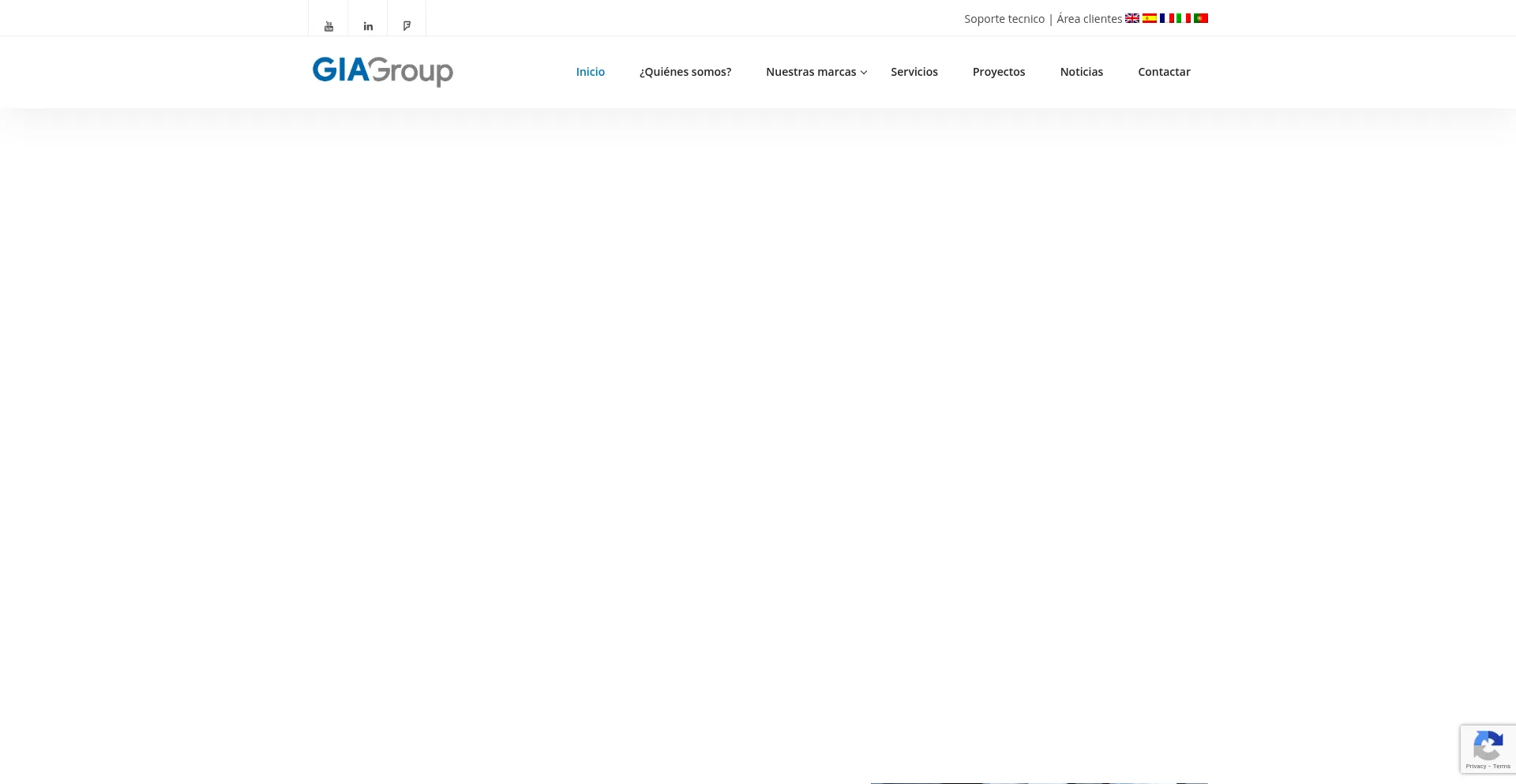Open reCAPTCHA Privacy link
The width and height of the screenshot is (1516, 784).
tap(1475, 767)
